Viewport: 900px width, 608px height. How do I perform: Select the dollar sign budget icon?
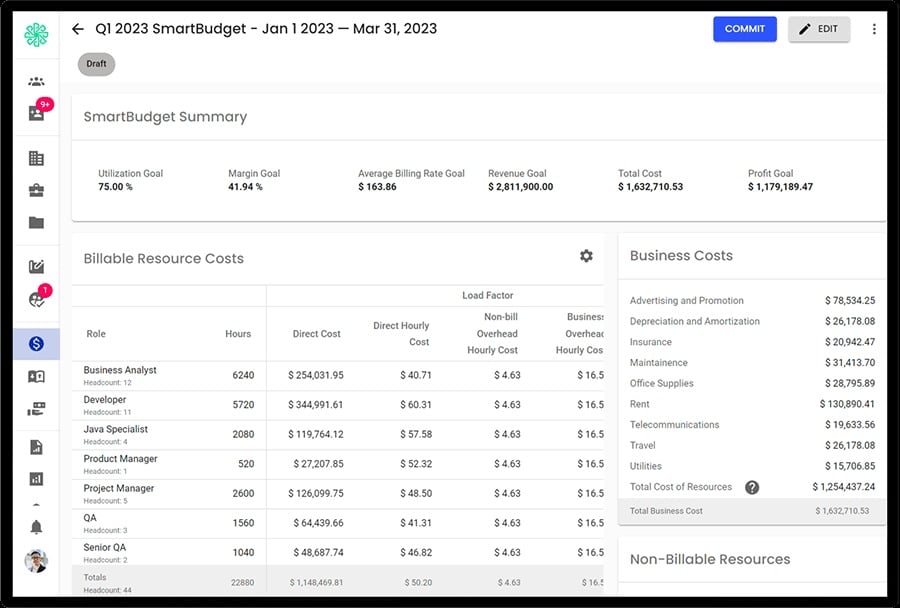click(36, 344)
